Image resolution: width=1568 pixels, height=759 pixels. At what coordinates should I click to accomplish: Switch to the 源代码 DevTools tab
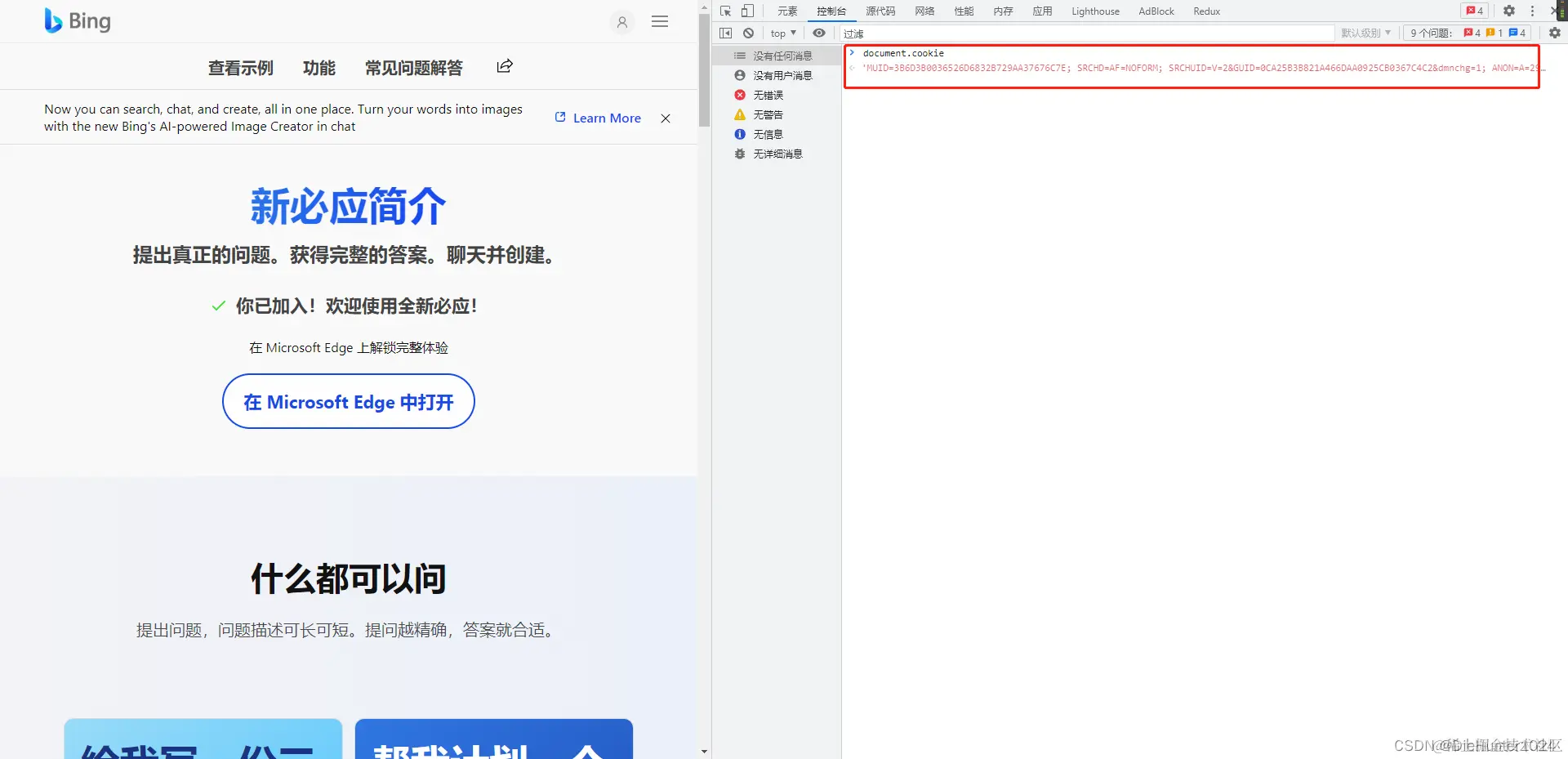(880, 11)
